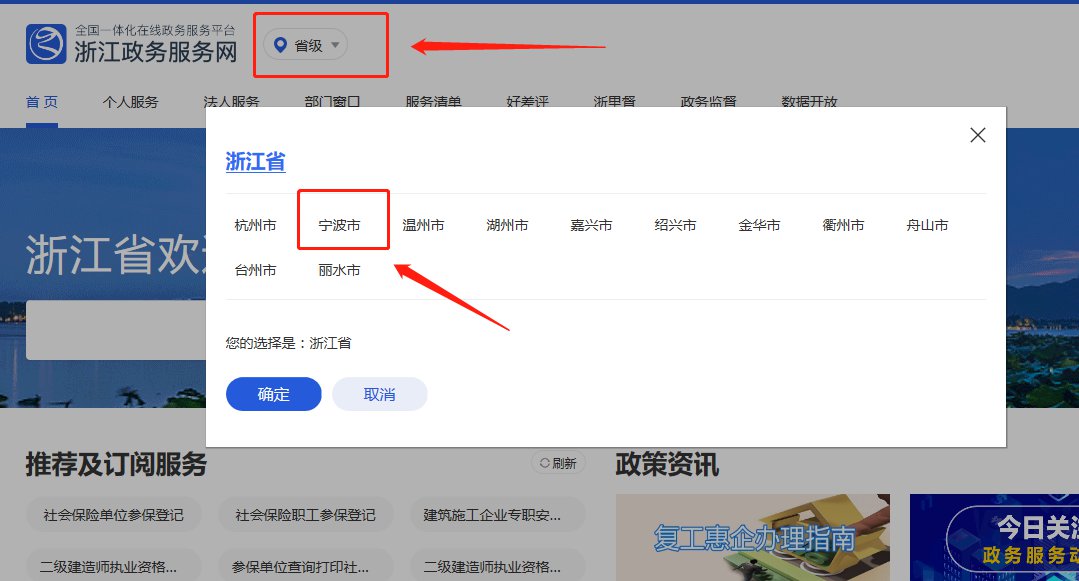Select 宁波市 in the city list
Viewport: 1079px width, 581px height.
click(339, 226)
